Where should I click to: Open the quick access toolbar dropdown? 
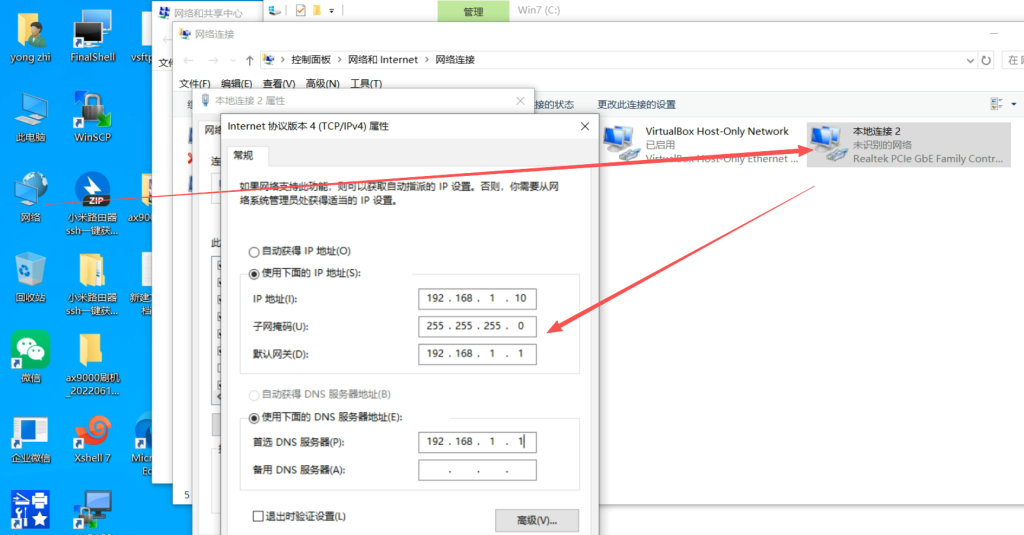(x=332, y=10)
